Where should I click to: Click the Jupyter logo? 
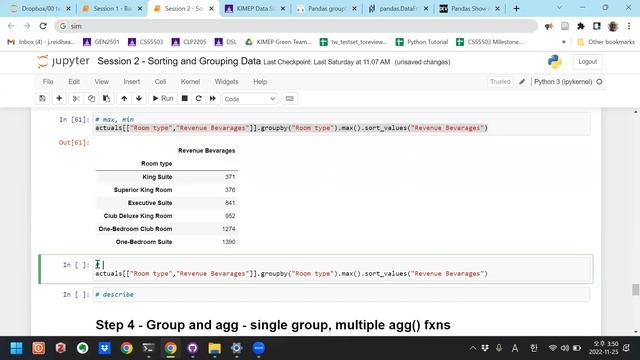pos(63,61)
